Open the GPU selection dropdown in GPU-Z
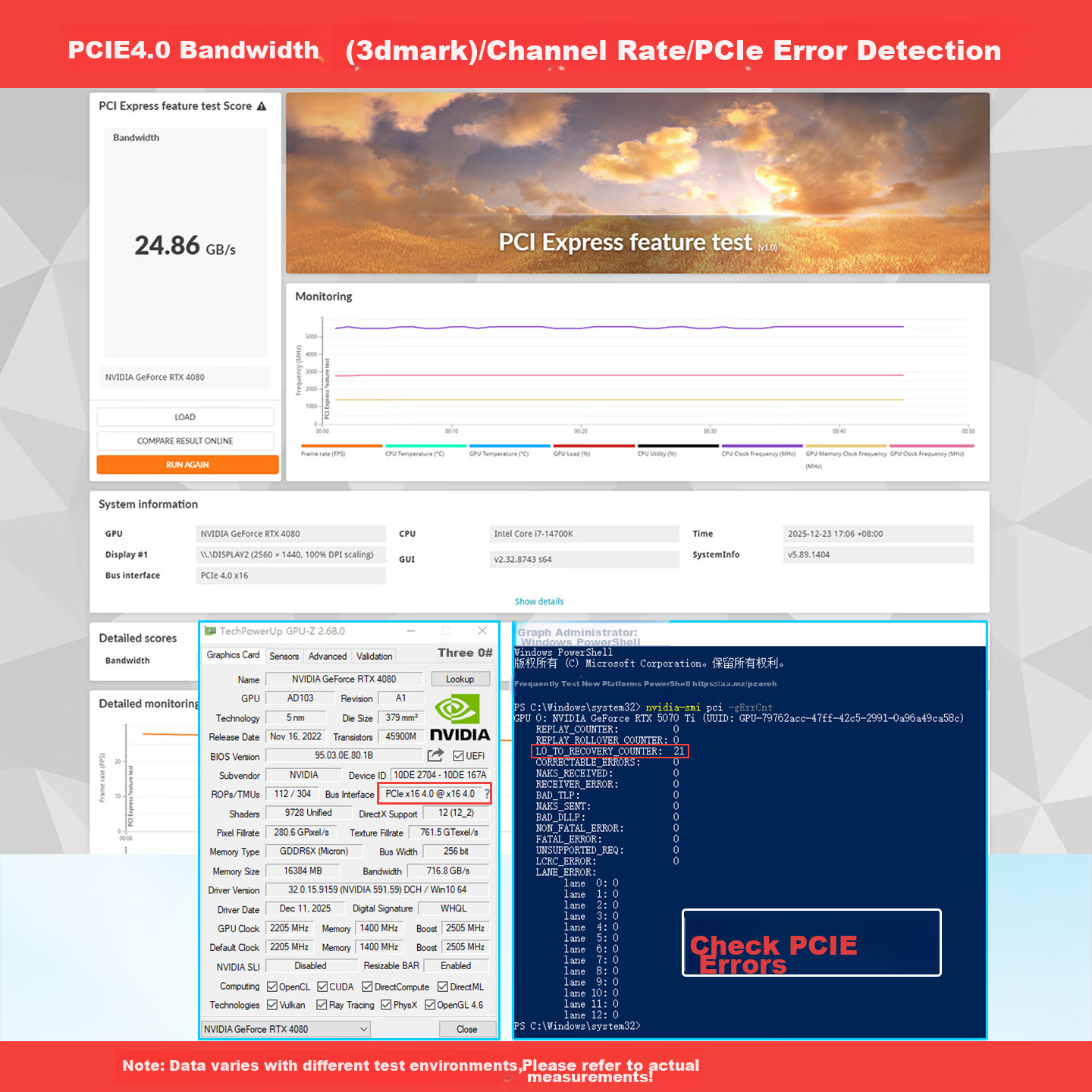 tap(286, 1029)
